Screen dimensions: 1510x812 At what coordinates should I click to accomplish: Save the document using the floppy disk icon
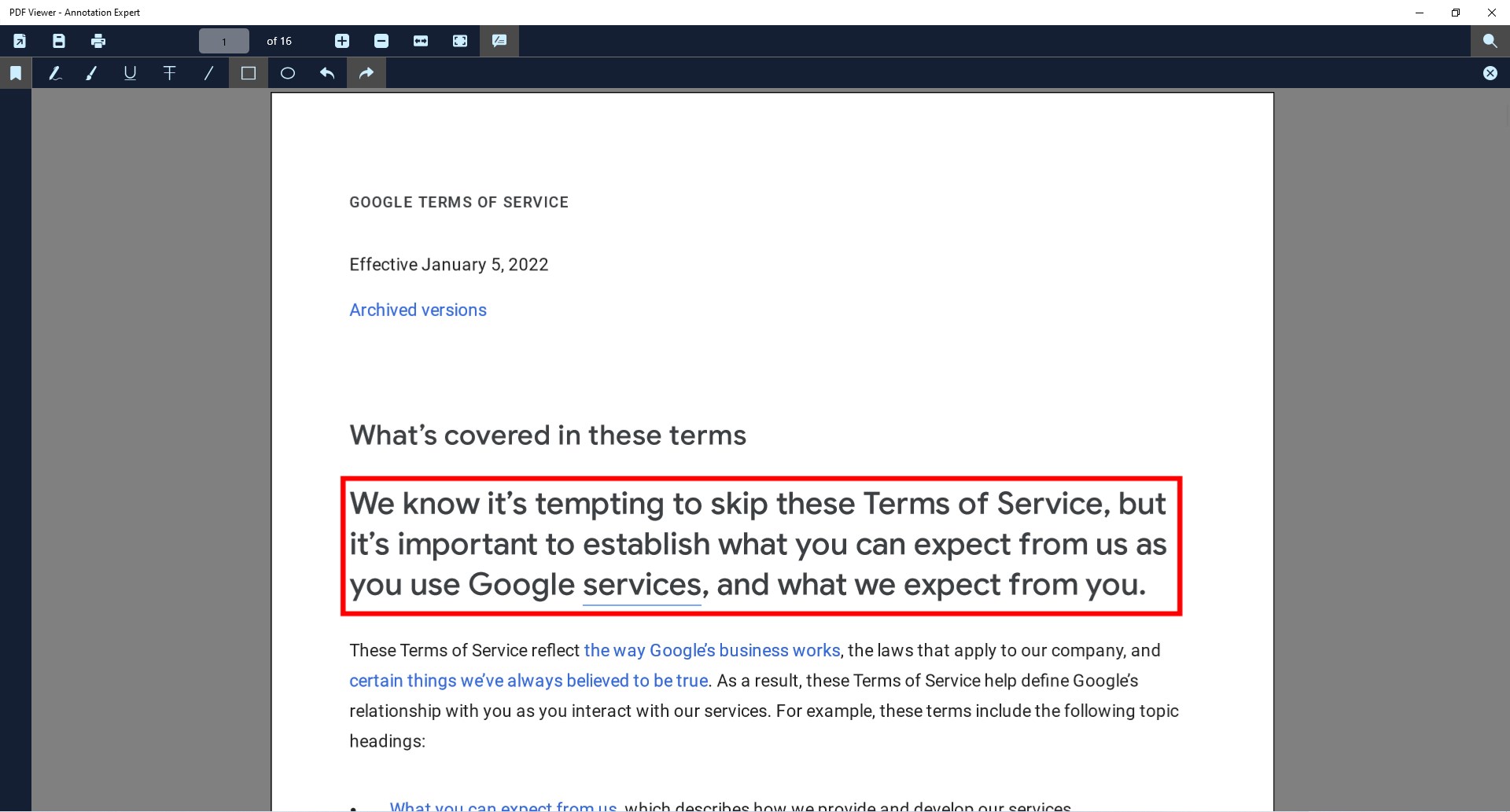[x=59, y=41]
